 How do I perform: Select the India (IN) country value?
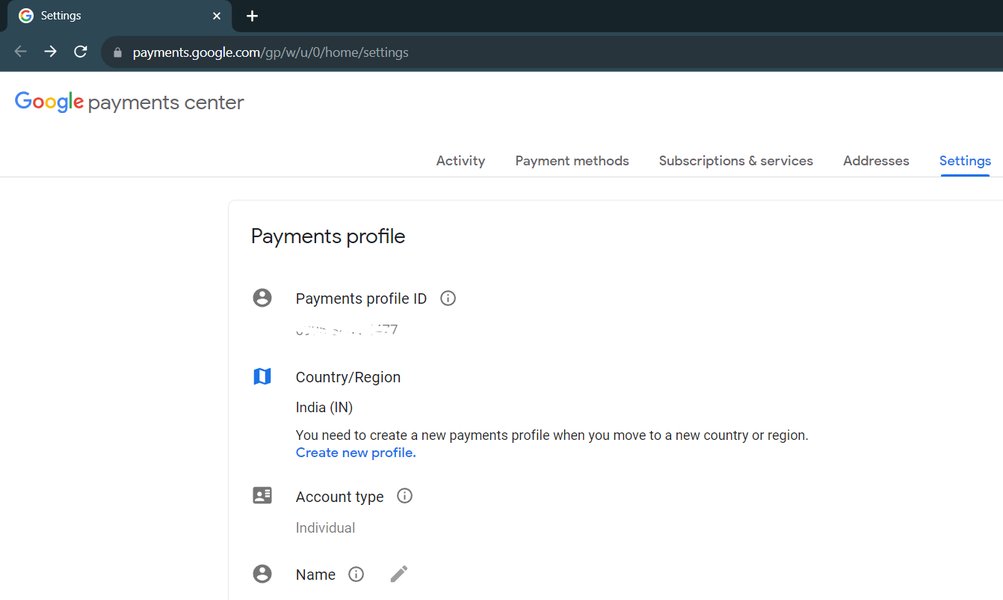coord(324,407)
